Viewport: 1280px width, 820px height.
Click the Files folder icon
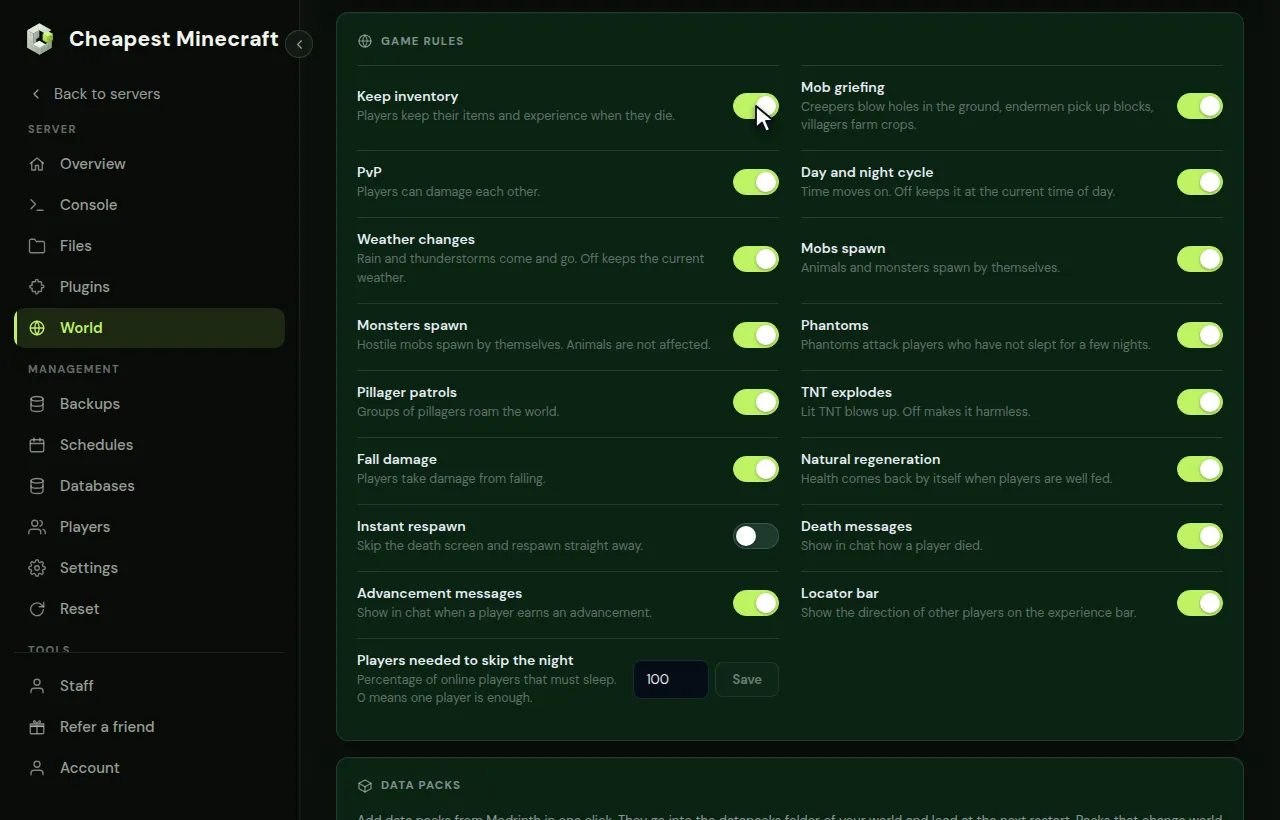[37, 246]
